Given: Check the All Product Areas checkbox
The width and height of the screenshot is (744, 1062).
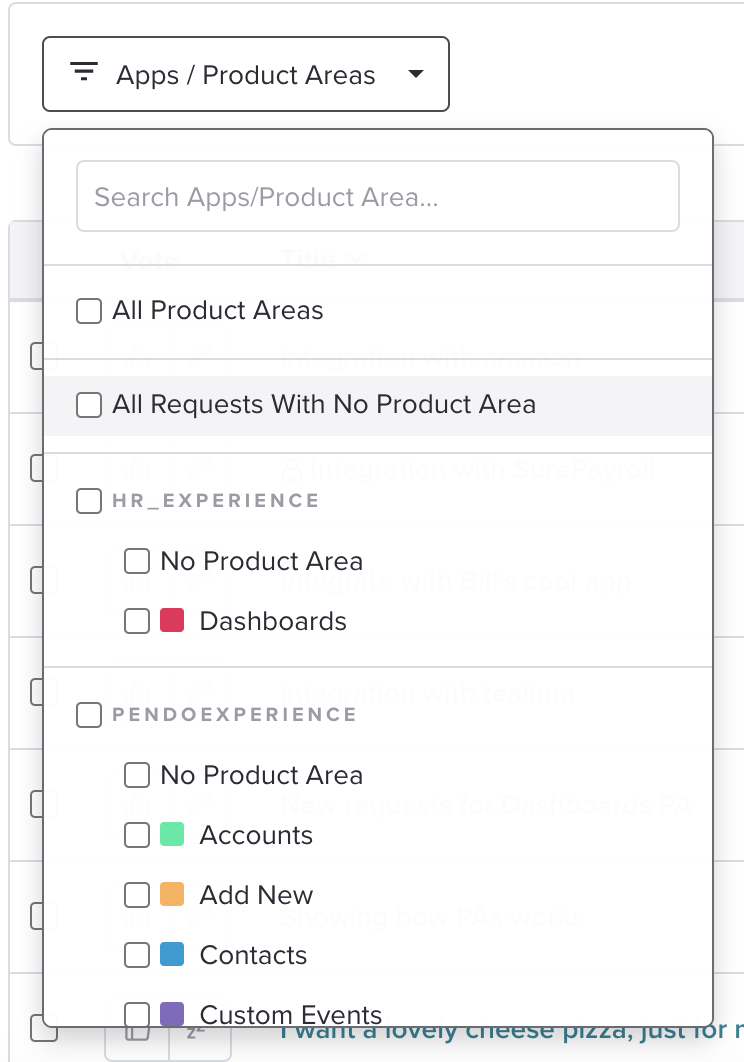Looking at the screenshot, I should [89, 311].
